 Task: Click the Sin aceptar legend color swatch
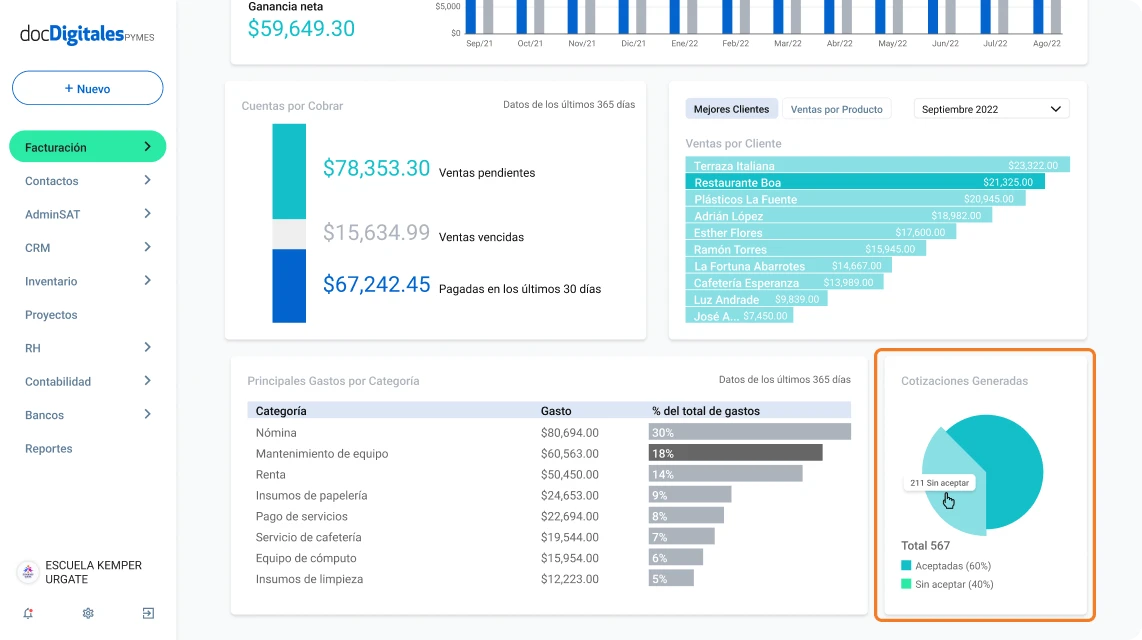[906, 584]
